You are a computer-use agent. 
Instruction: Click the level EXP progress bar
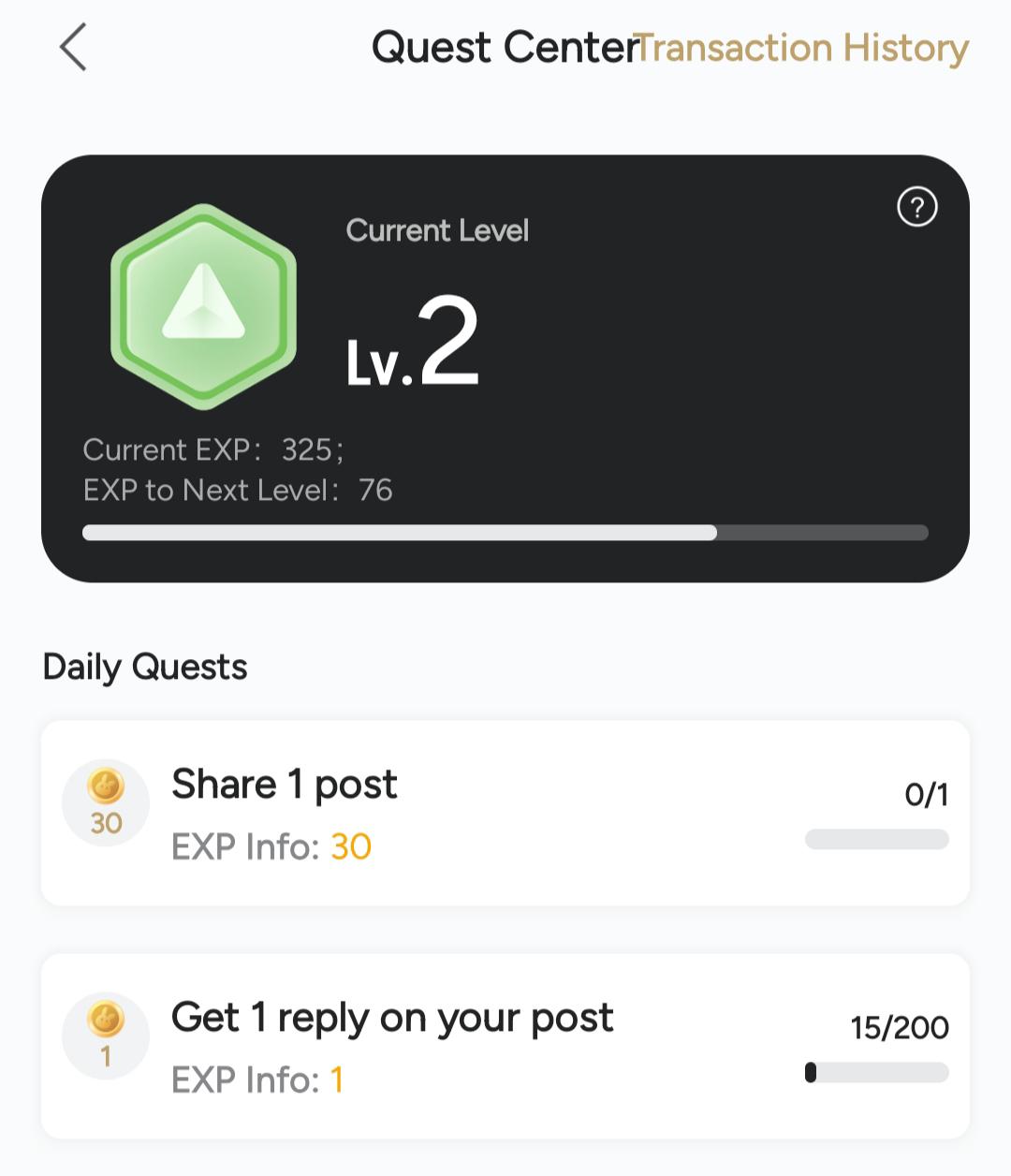pyautogui.click(x=505, y=533)
